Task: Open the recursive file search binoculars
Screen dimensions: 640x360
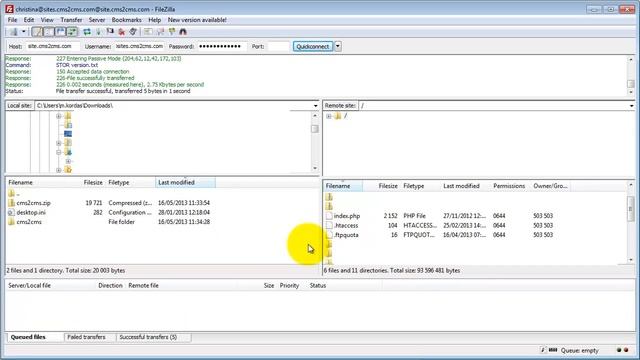Action: pos(183,32)
